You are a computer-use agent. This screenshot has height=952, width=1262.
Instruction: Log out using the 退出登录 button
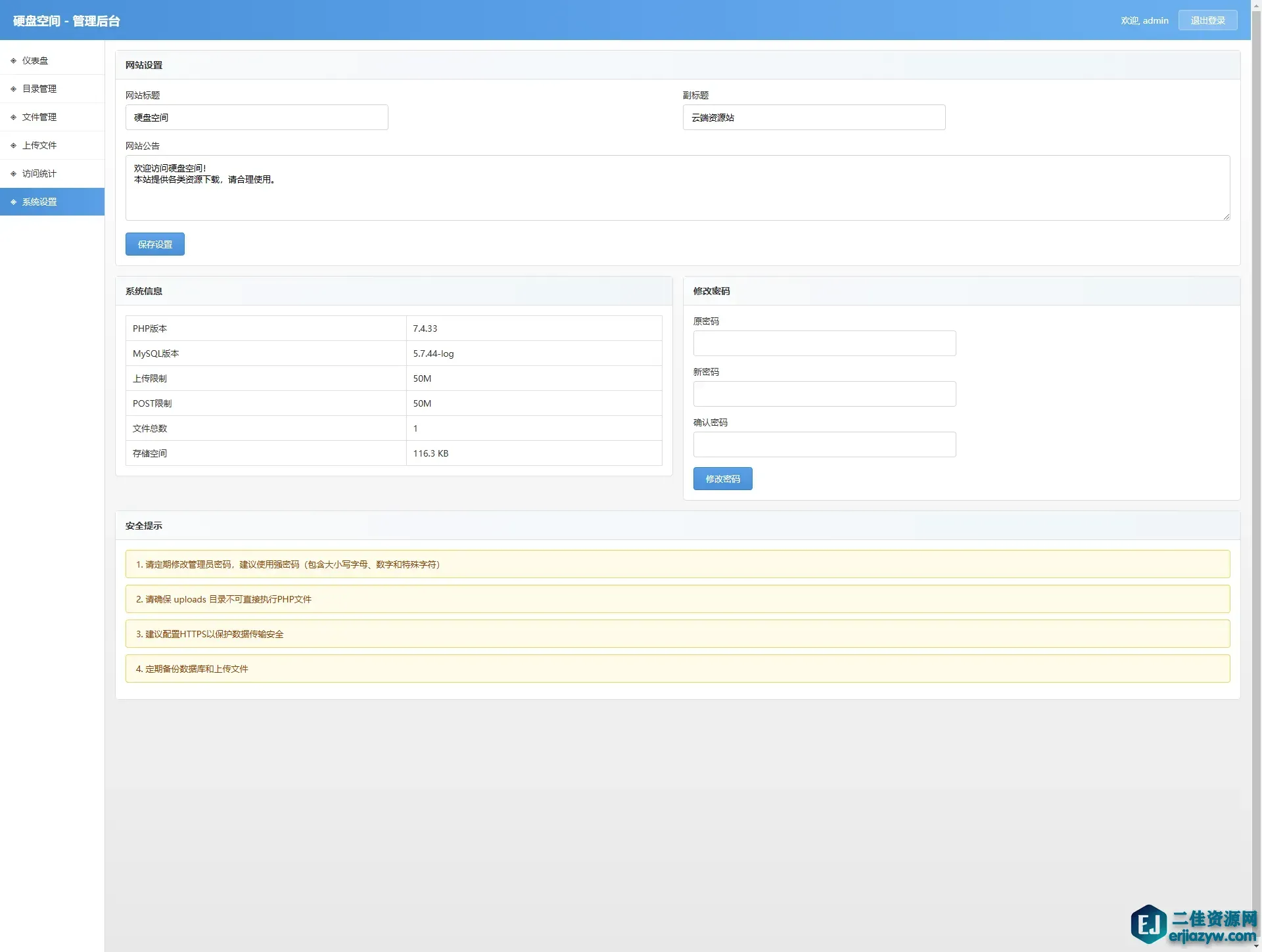(x=1207, y=20)
